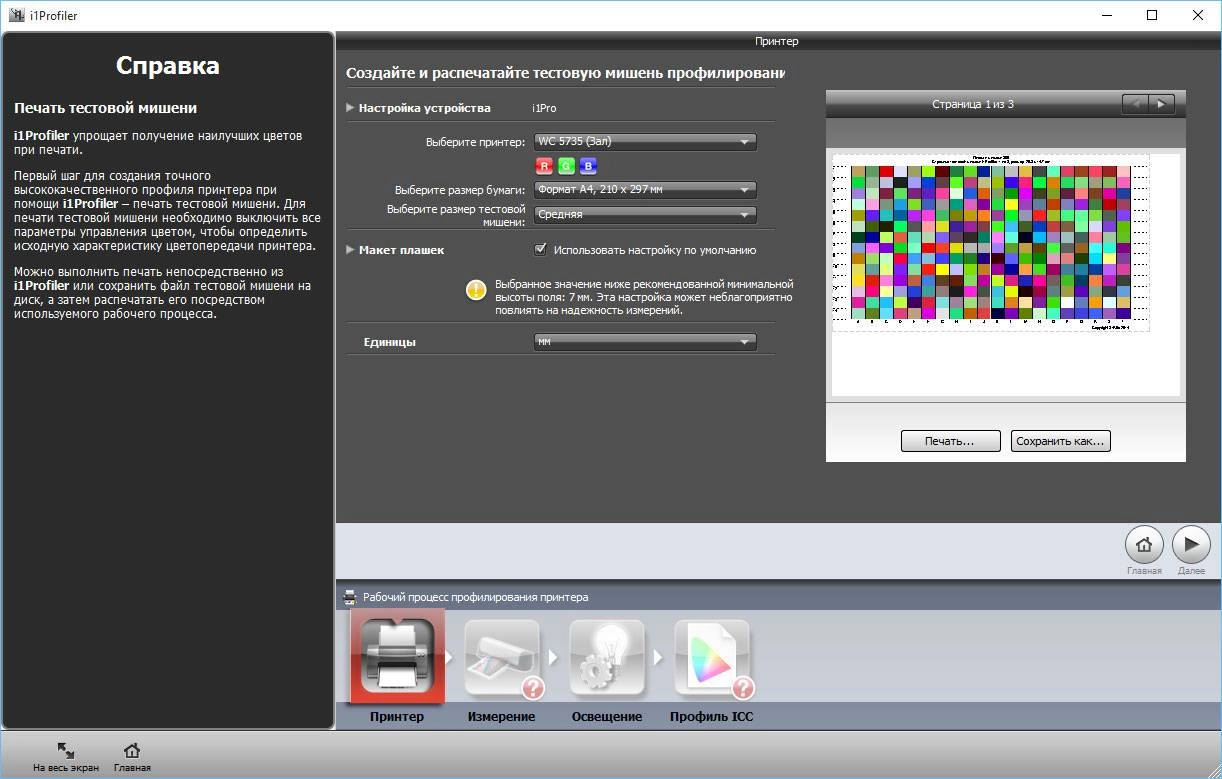
Task: Minimize the i1Profiler window
Action: 1106,15
